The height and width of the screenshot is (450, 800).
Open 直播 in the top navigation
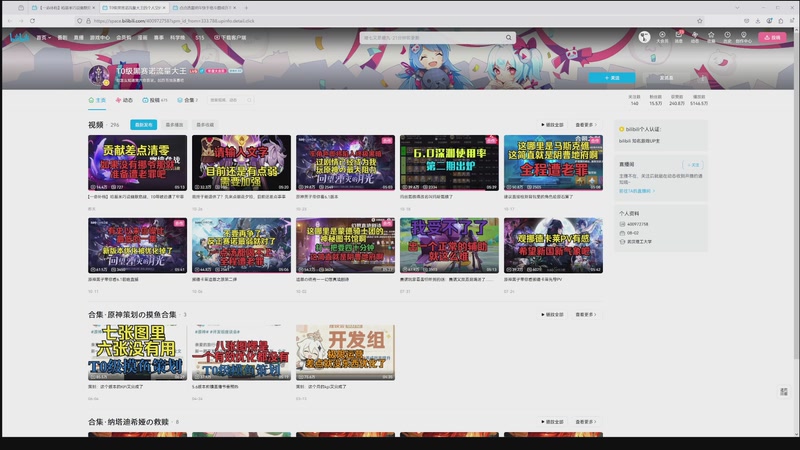pos(79,37)
